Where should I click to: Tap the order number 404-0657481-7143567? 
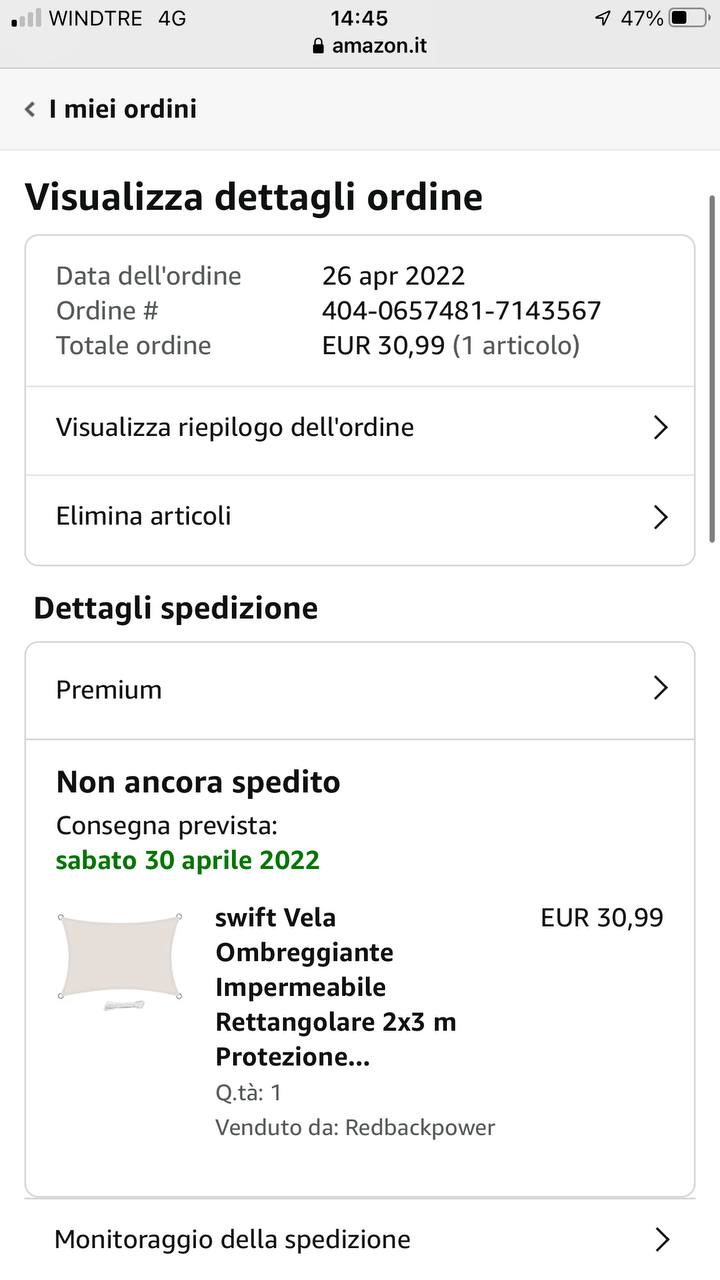461,311
